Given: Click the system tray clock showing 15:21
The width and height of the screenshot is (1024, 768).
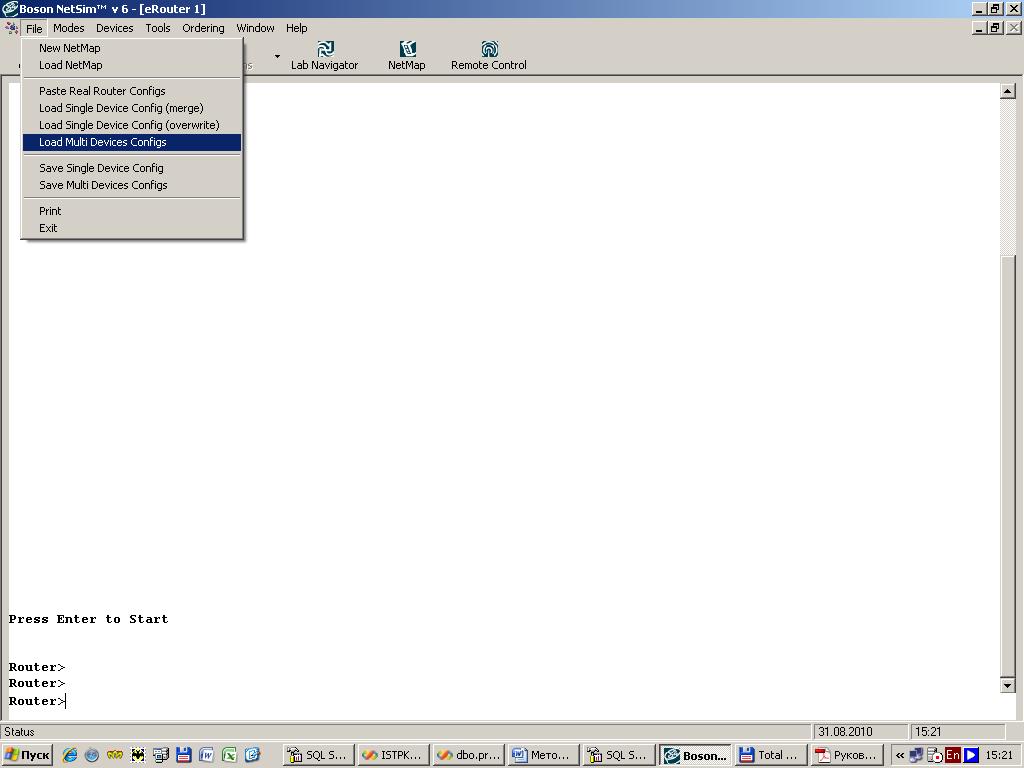Looking at the screenshot, I should (x=999, y=755).
